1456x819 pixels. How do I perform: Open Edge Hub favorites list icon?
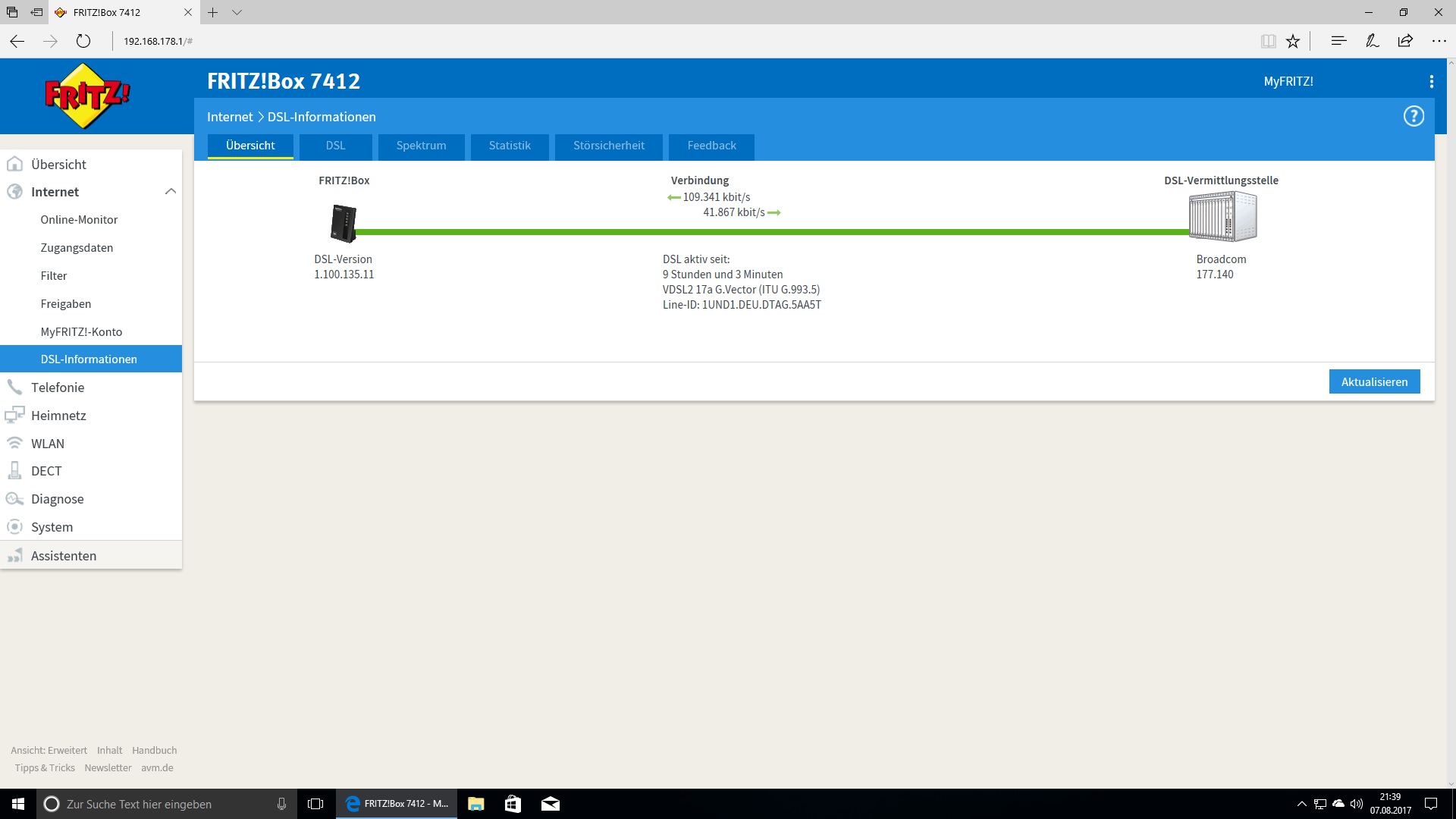1338,41
